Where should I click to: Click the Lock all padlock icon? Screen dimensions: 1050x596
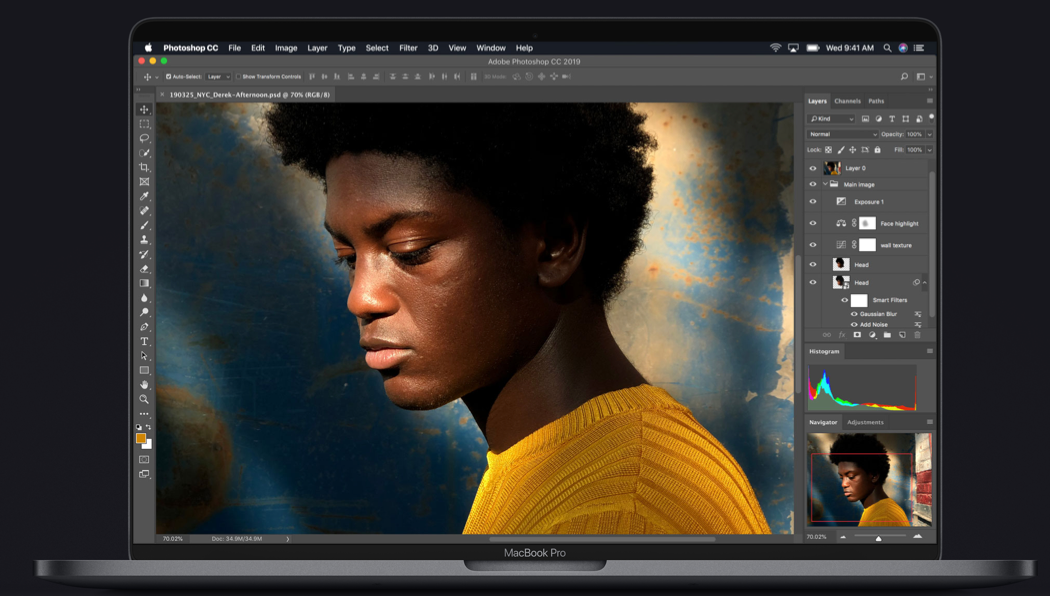click(x=877, y=150)
